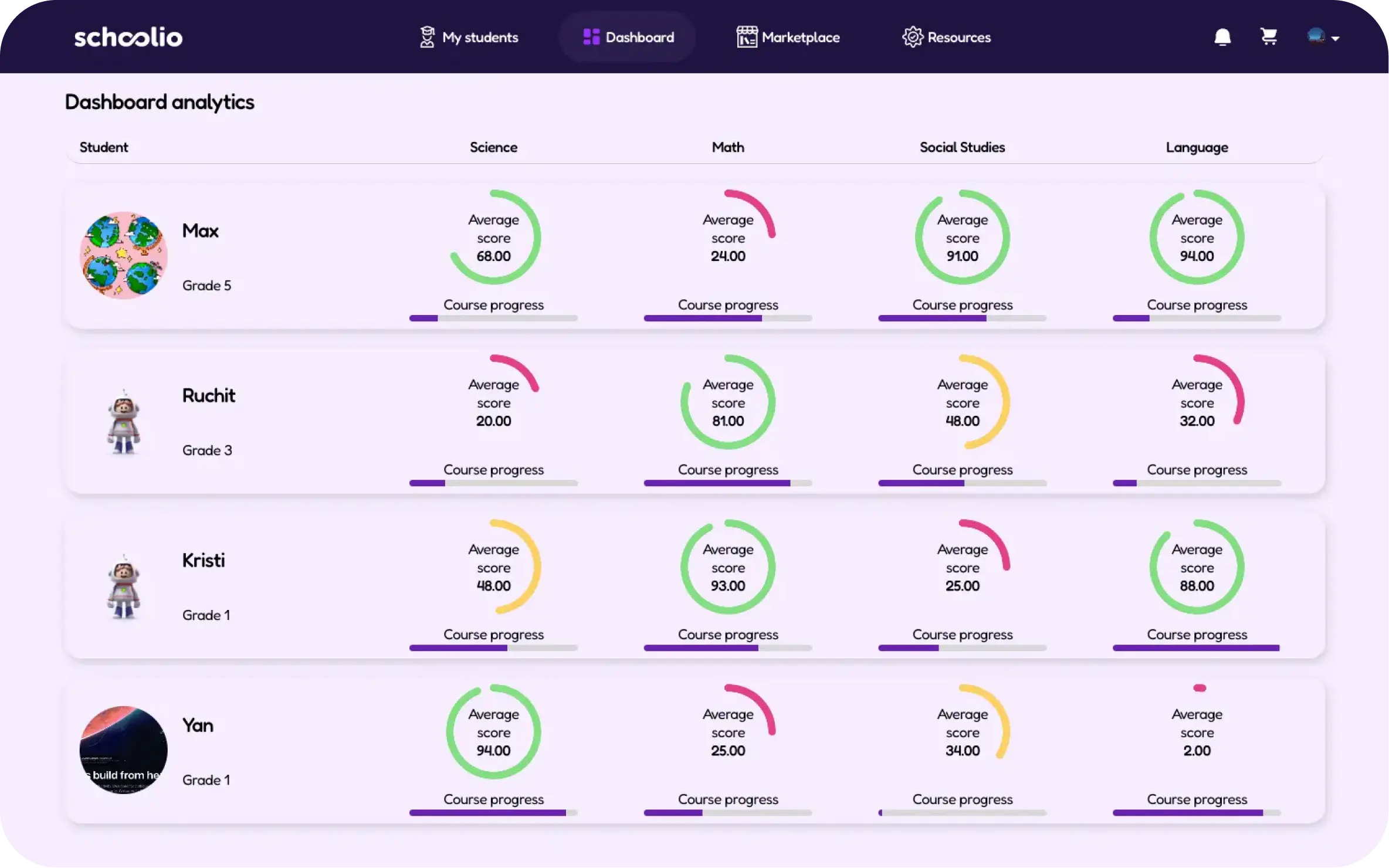Open the Marketplace tab

pyautogui.click(x=800, y=38)
